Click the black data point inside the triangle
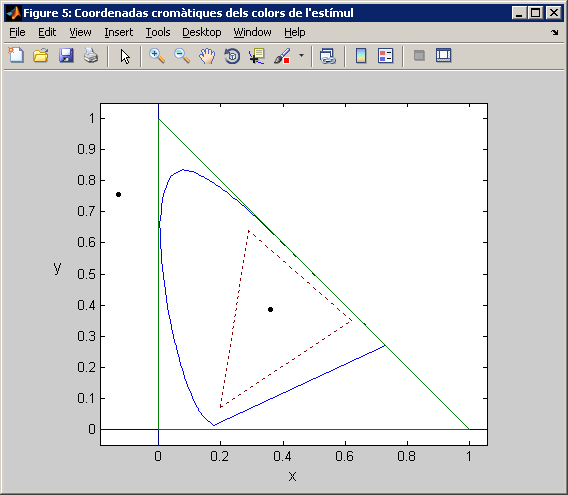This screenshot has width=568, height=495. click(x=270, y=309)
